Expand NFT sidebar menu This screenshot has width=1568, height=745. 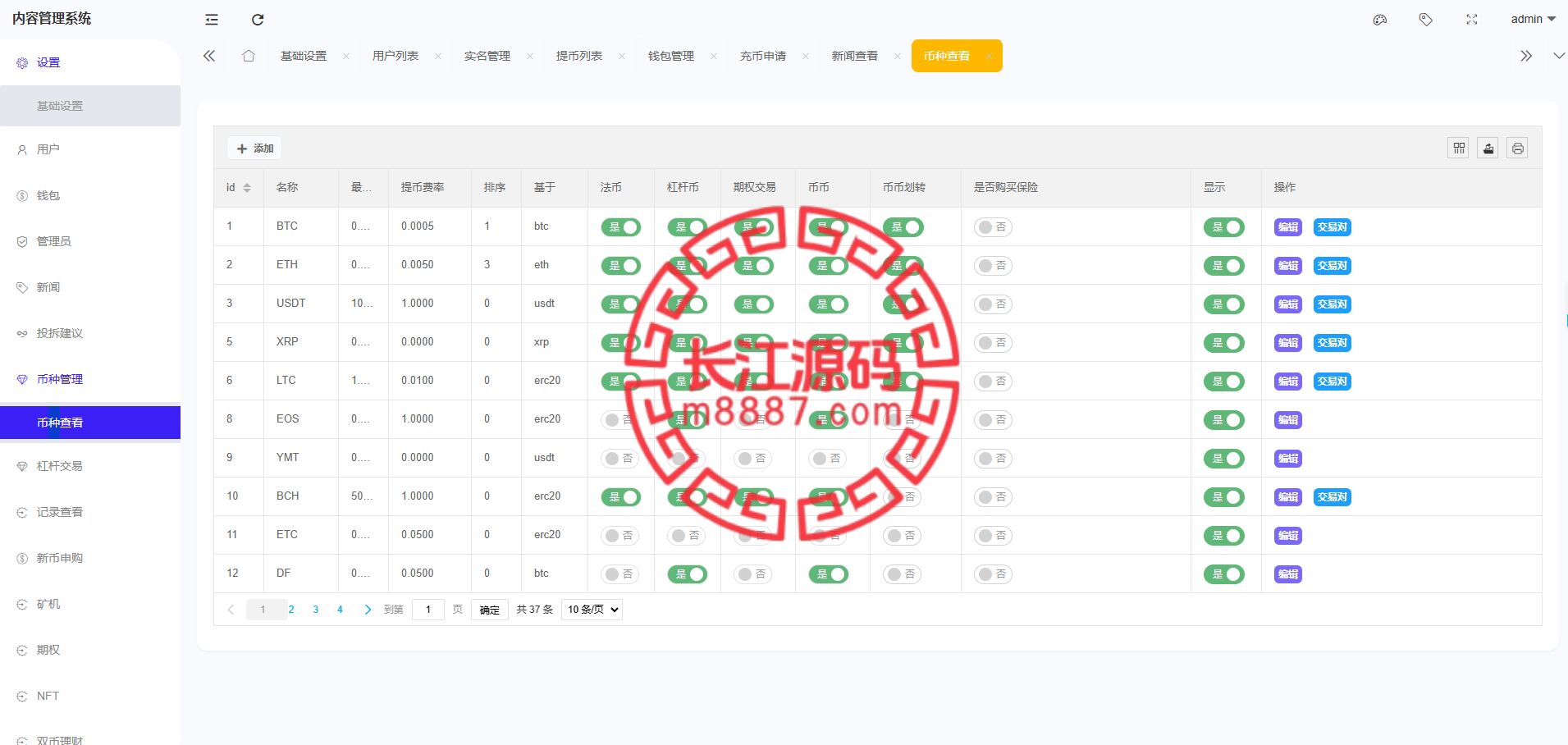click(x=90, y=696)
